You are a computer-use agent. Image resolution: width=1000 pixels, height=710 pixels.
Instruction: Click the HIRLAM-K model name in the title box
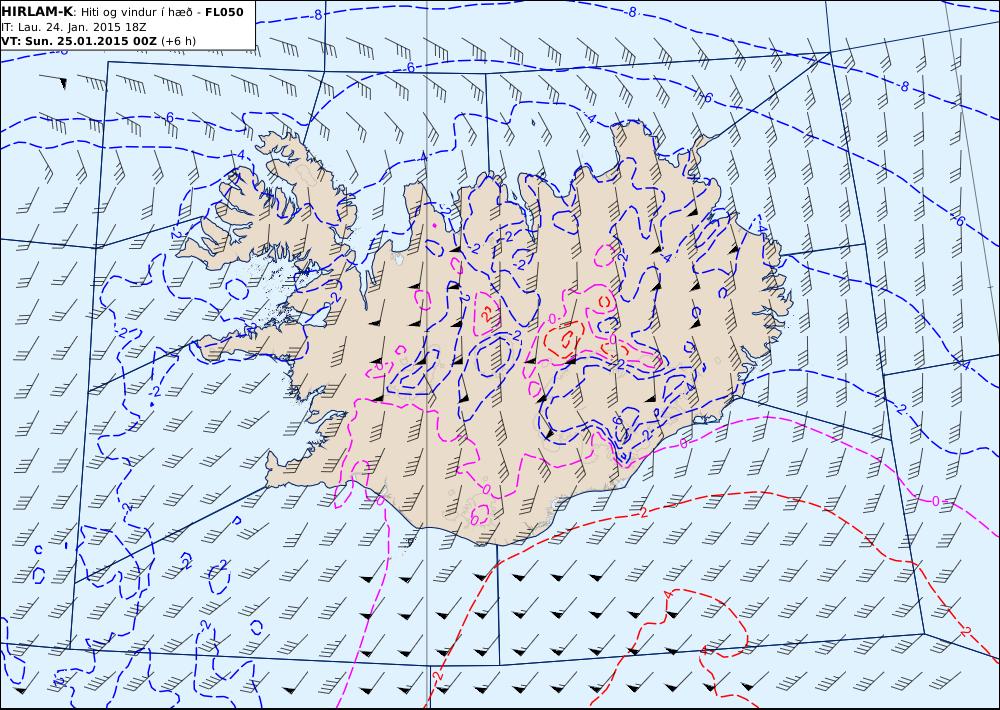(37, 12)
